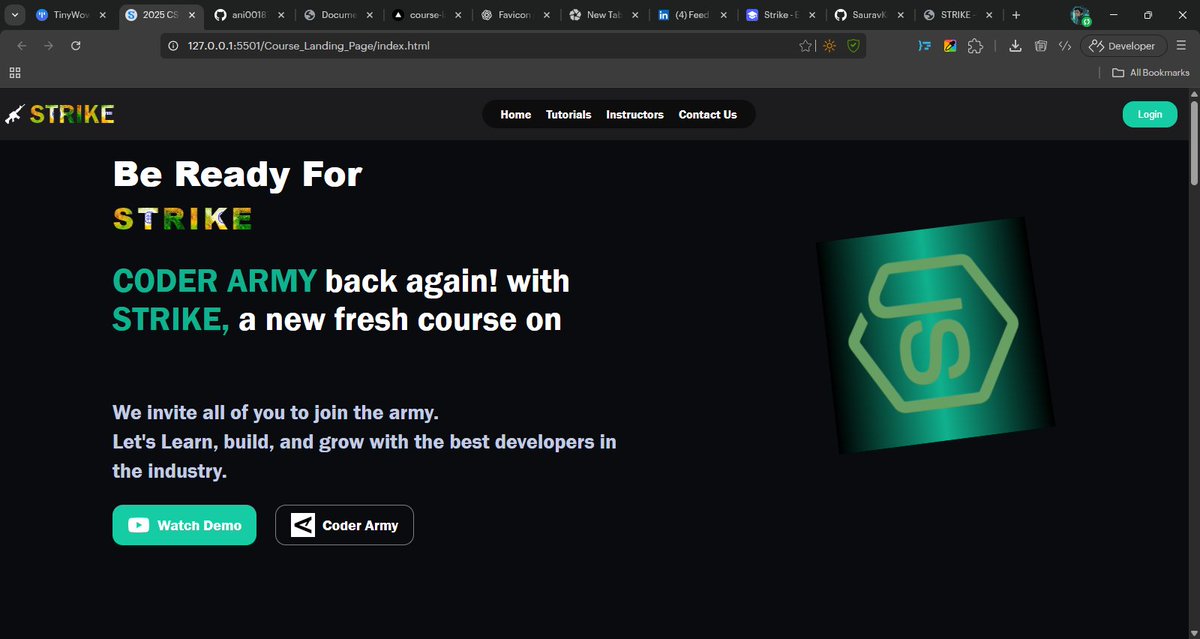The image size is (1200, 639).
Task: Open a new browser tab
Action: coord(1016,15)
